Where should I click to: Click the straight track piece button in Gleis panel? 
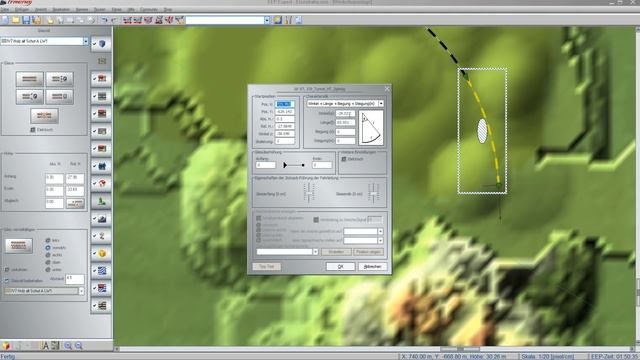[x=29, y=79]
